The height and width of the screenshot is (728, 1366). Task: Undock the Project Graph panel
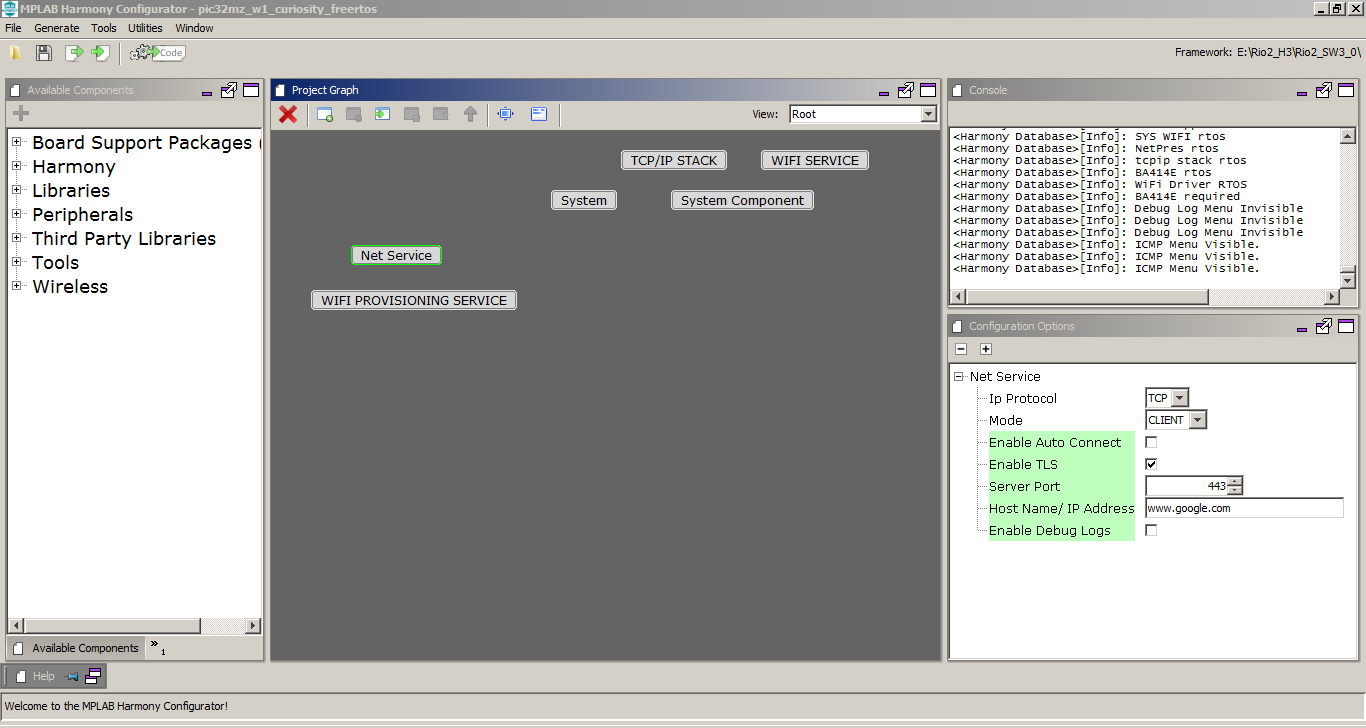(x=906, y=90)
